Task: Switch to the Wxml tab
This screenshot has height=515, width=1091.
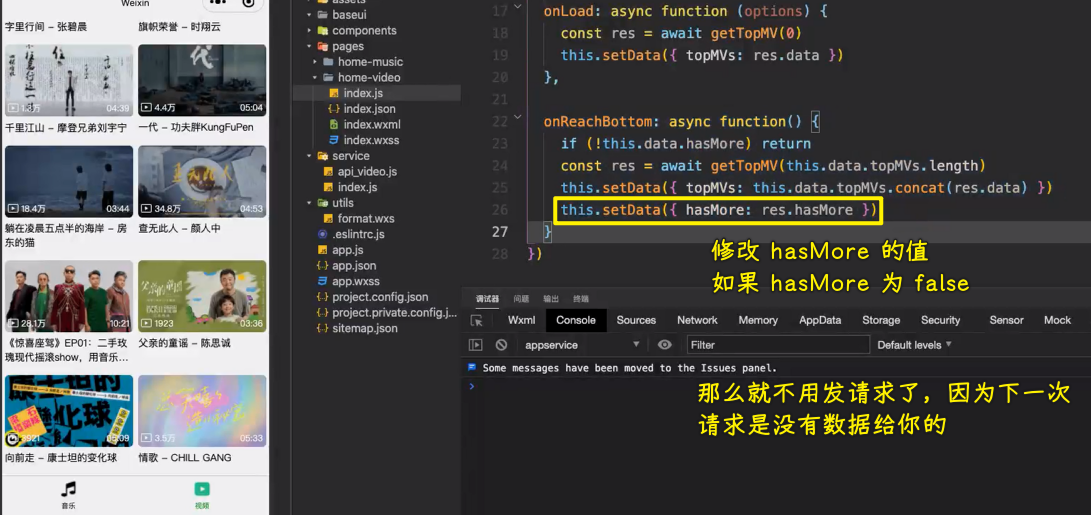Action: click(522, 320)
